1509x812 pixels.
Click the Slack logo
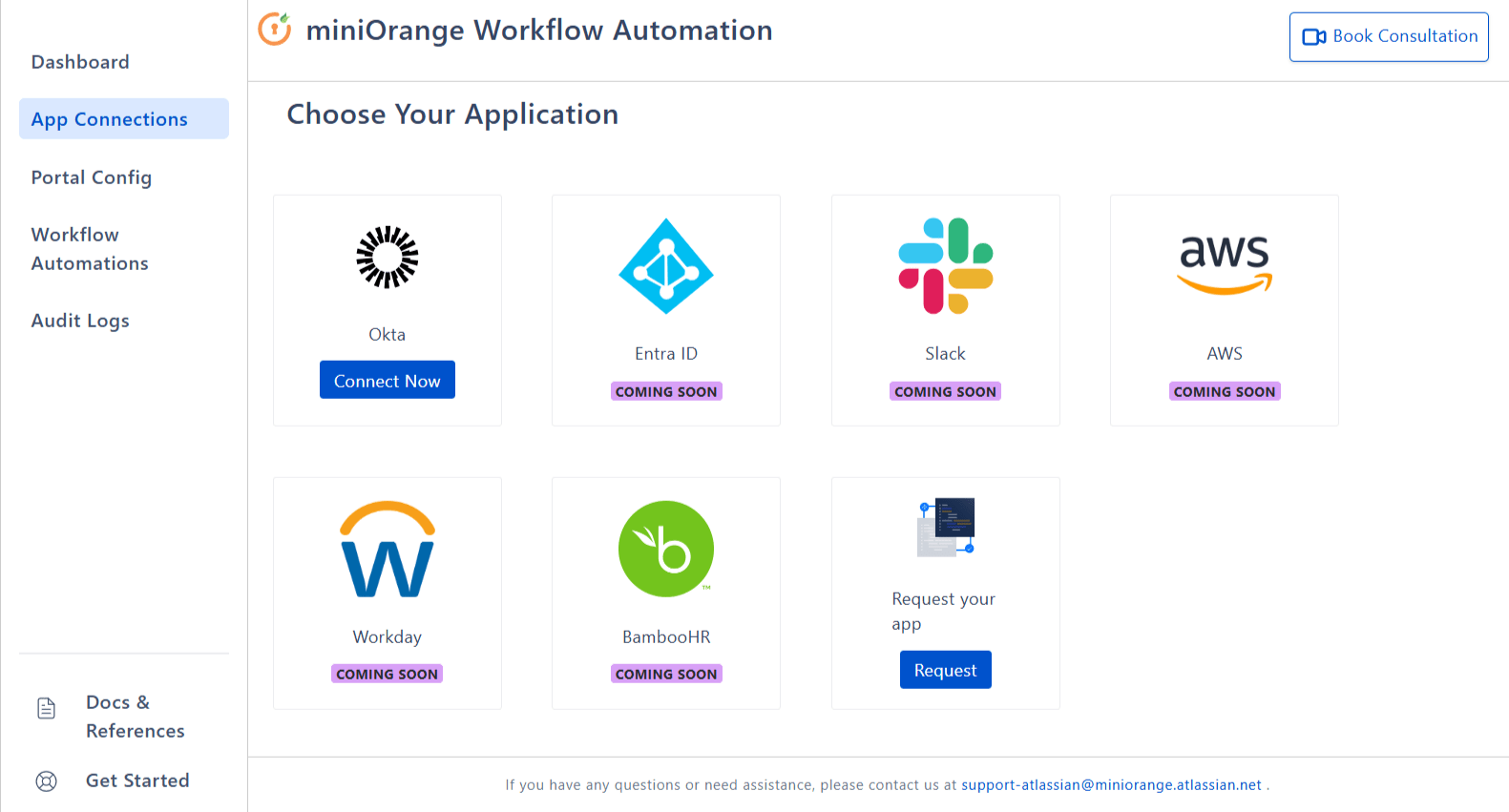(x=946, y=266)
